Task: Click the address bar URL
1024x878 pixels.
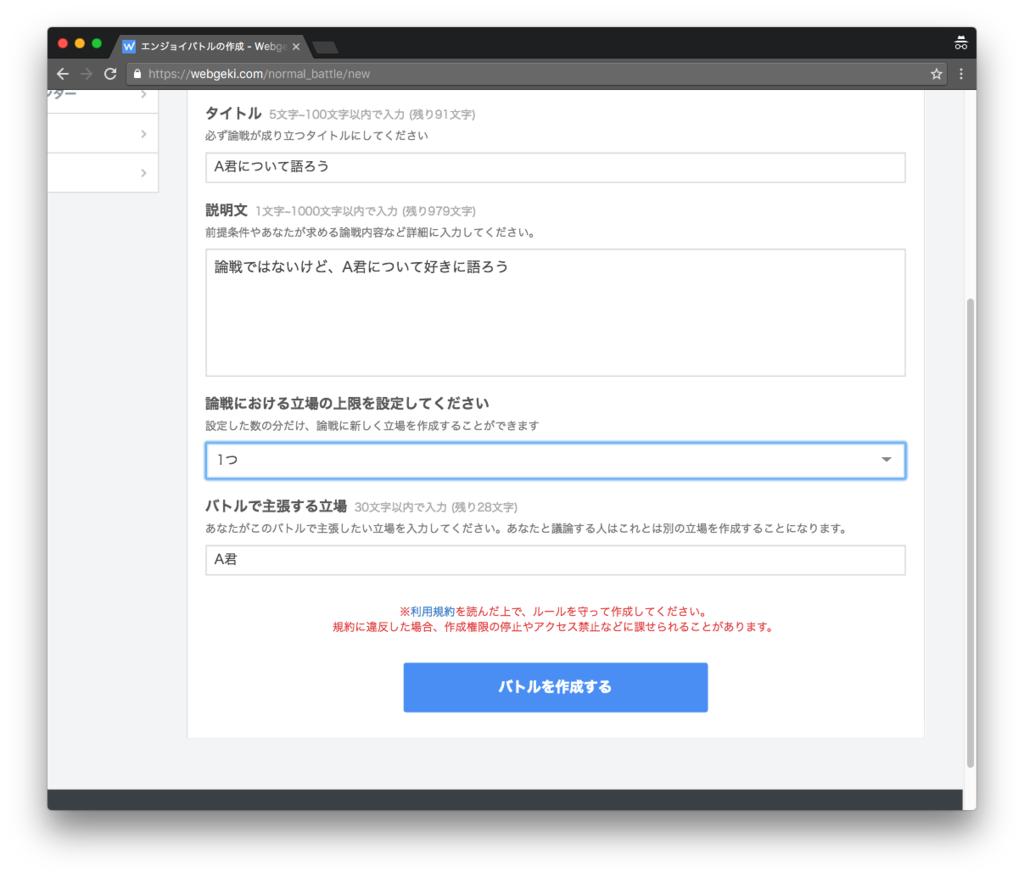Action: (300, 73)
